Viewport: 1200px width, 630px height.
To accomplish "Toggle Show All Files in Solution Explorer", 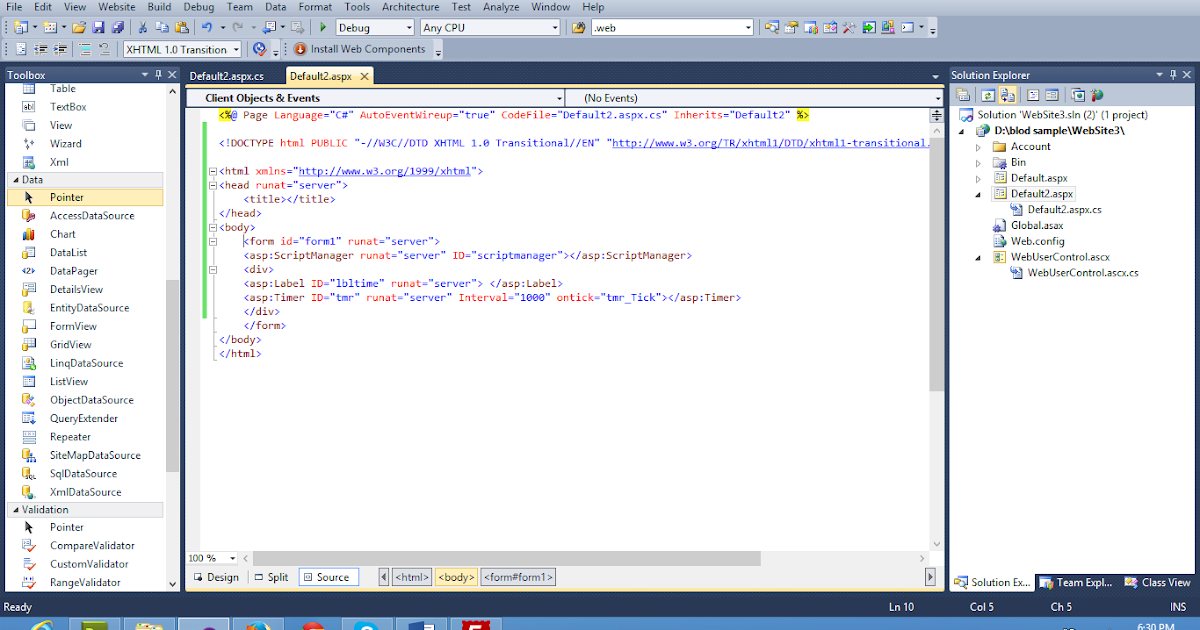I will coord(1007,94).
